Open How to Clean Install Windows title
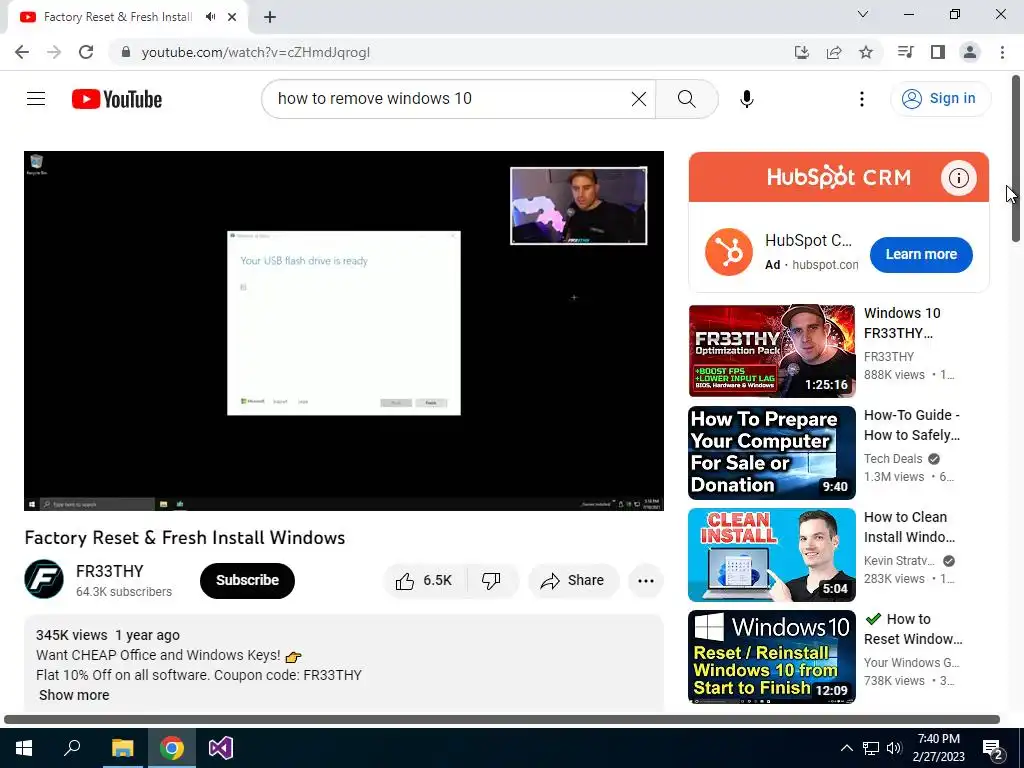 coord(909,526)
